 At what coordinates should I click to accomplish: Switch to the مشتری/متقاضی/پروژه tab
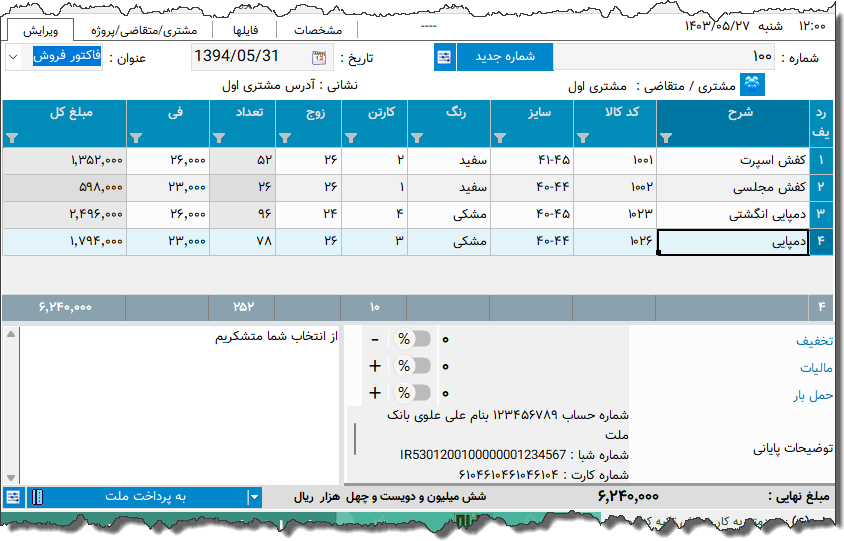pyautogui.click(x=144, y=30)
